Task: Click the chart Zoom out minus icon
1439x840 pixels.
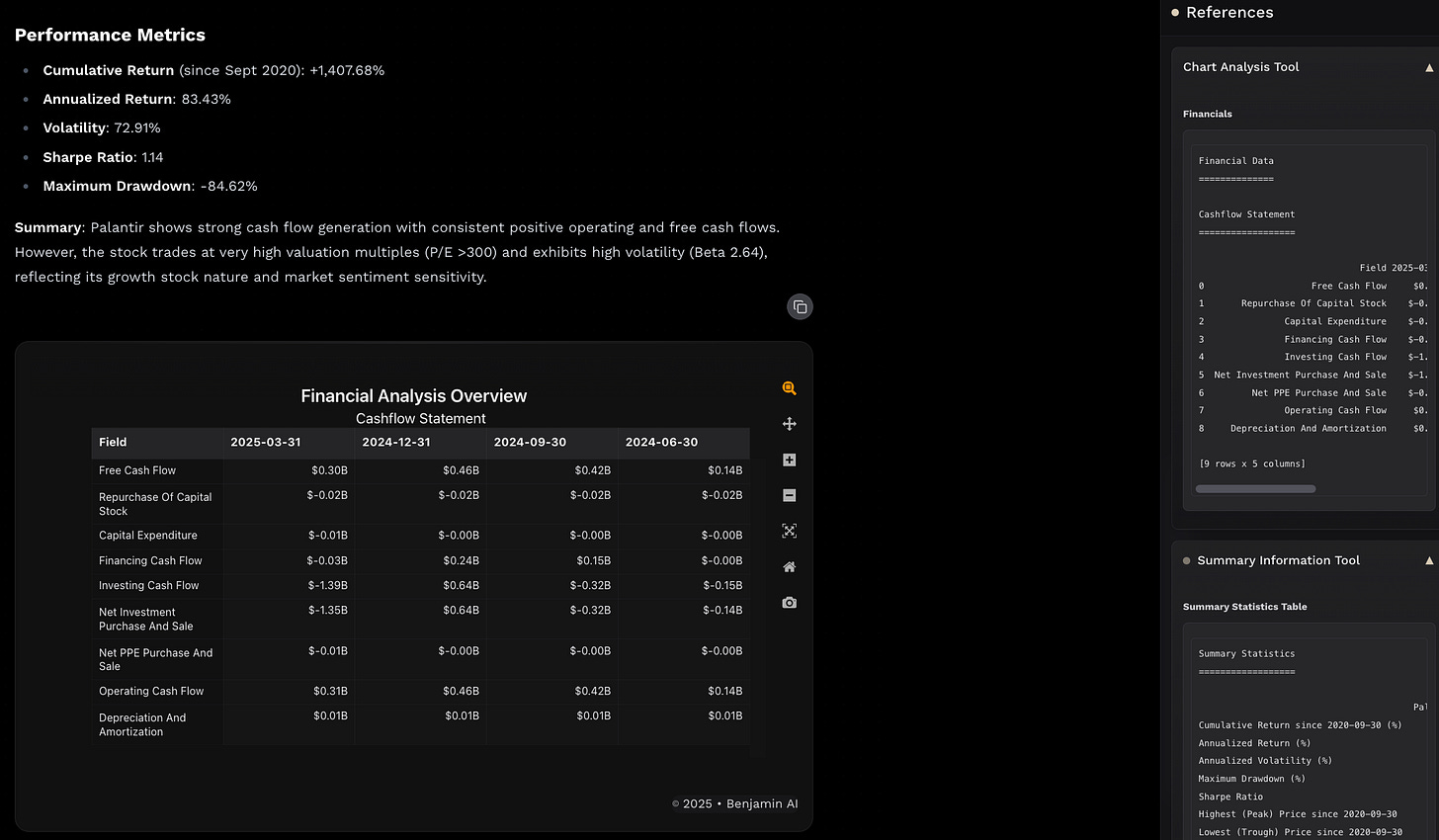Action: [789, 495]
